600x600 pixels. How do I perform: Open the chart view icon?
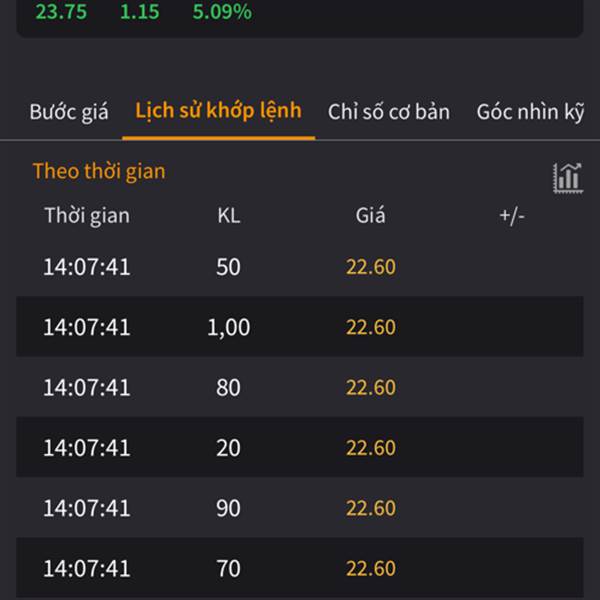click(x=568, y=178)
